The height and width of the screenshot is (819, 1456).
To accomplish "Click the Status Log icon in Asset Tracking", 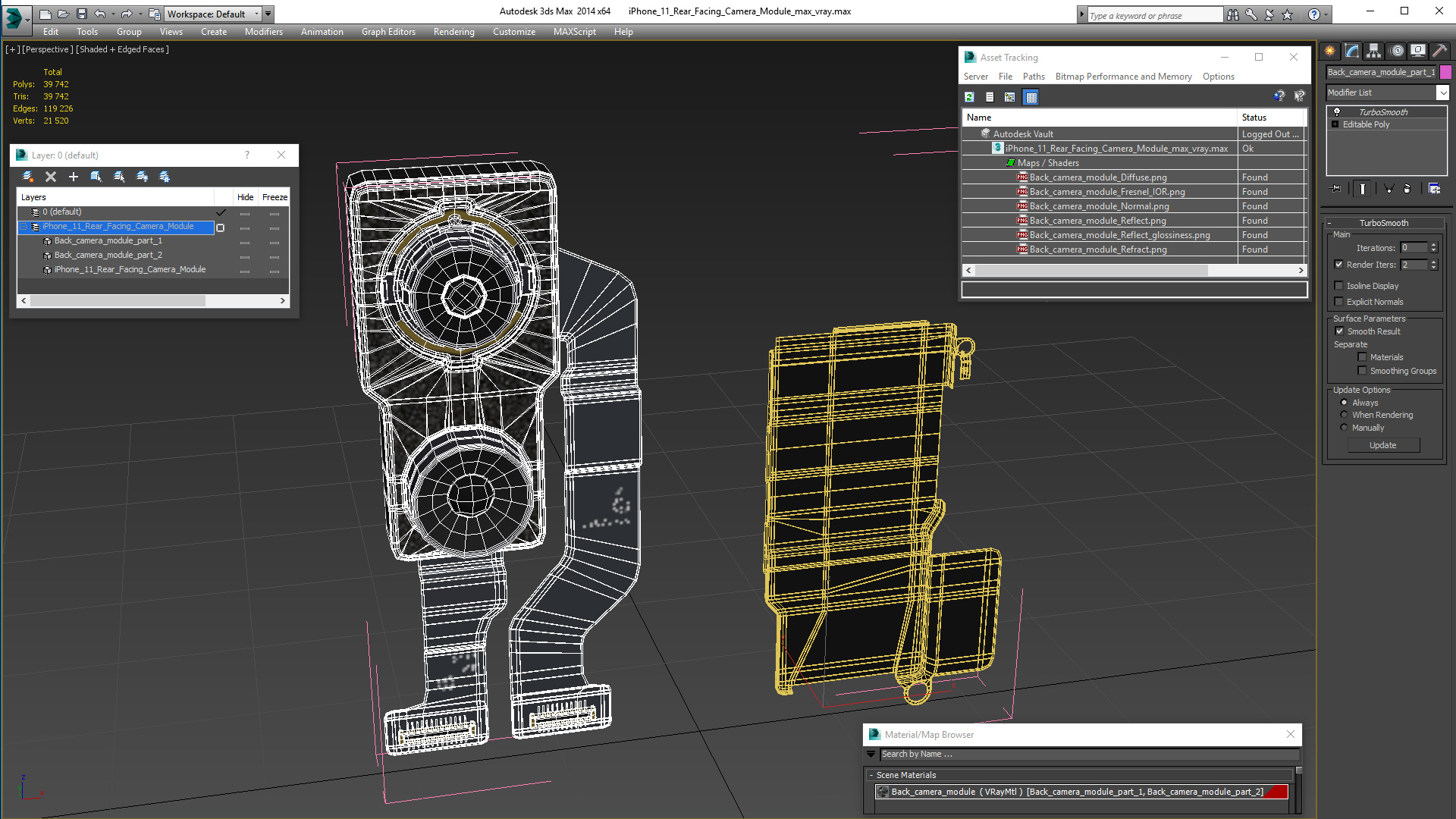I will click(x=990, y=97).
